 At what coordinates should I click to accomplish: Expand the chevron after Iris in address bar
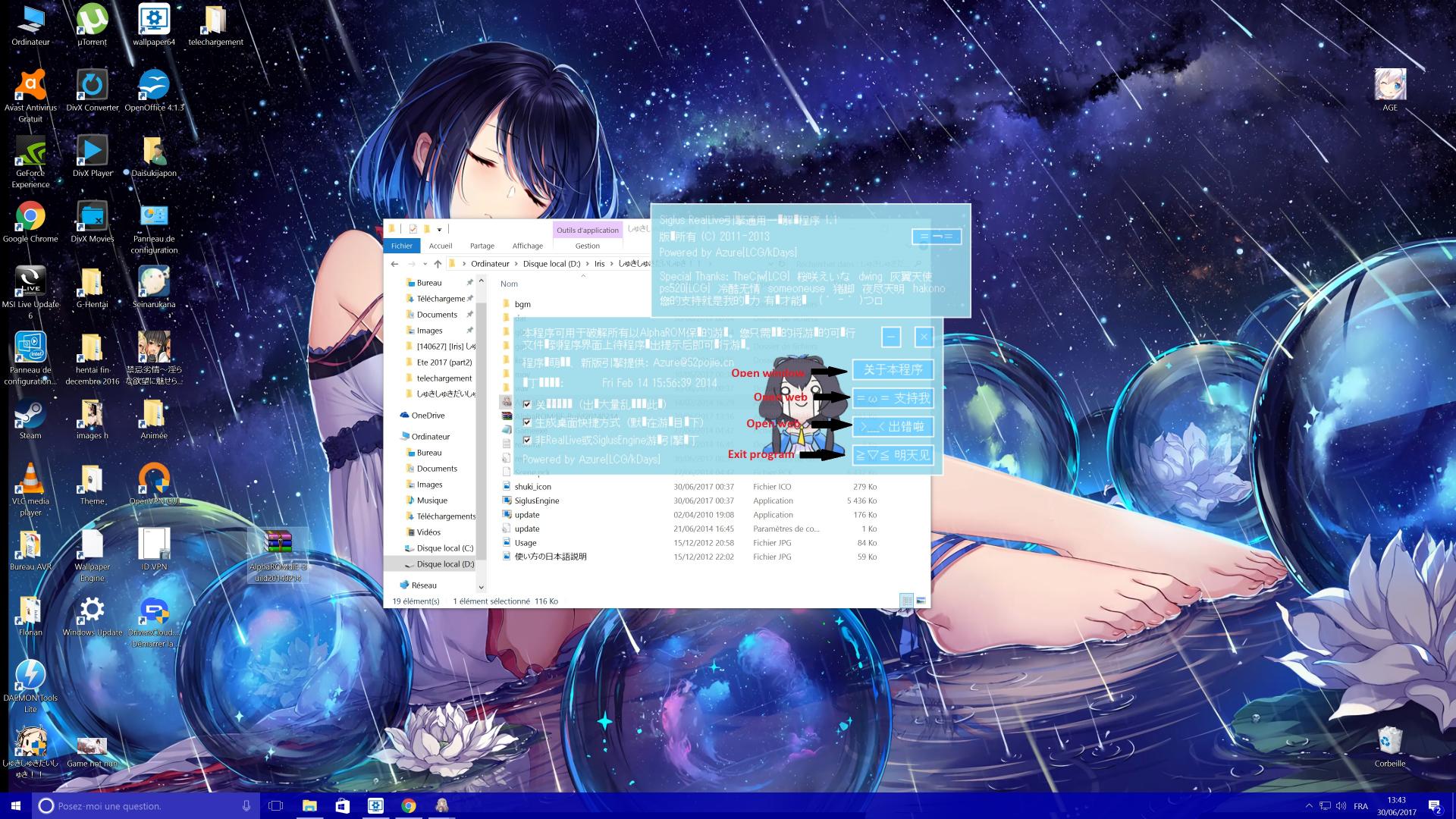coord(611,264)
